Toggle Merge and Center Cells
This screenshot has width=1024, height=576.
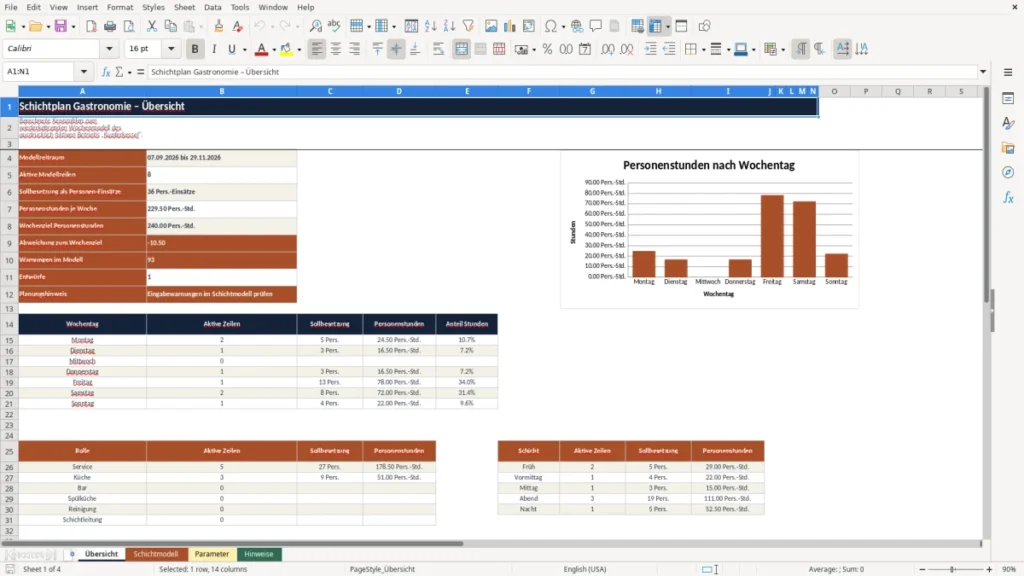tap(461, 49)
